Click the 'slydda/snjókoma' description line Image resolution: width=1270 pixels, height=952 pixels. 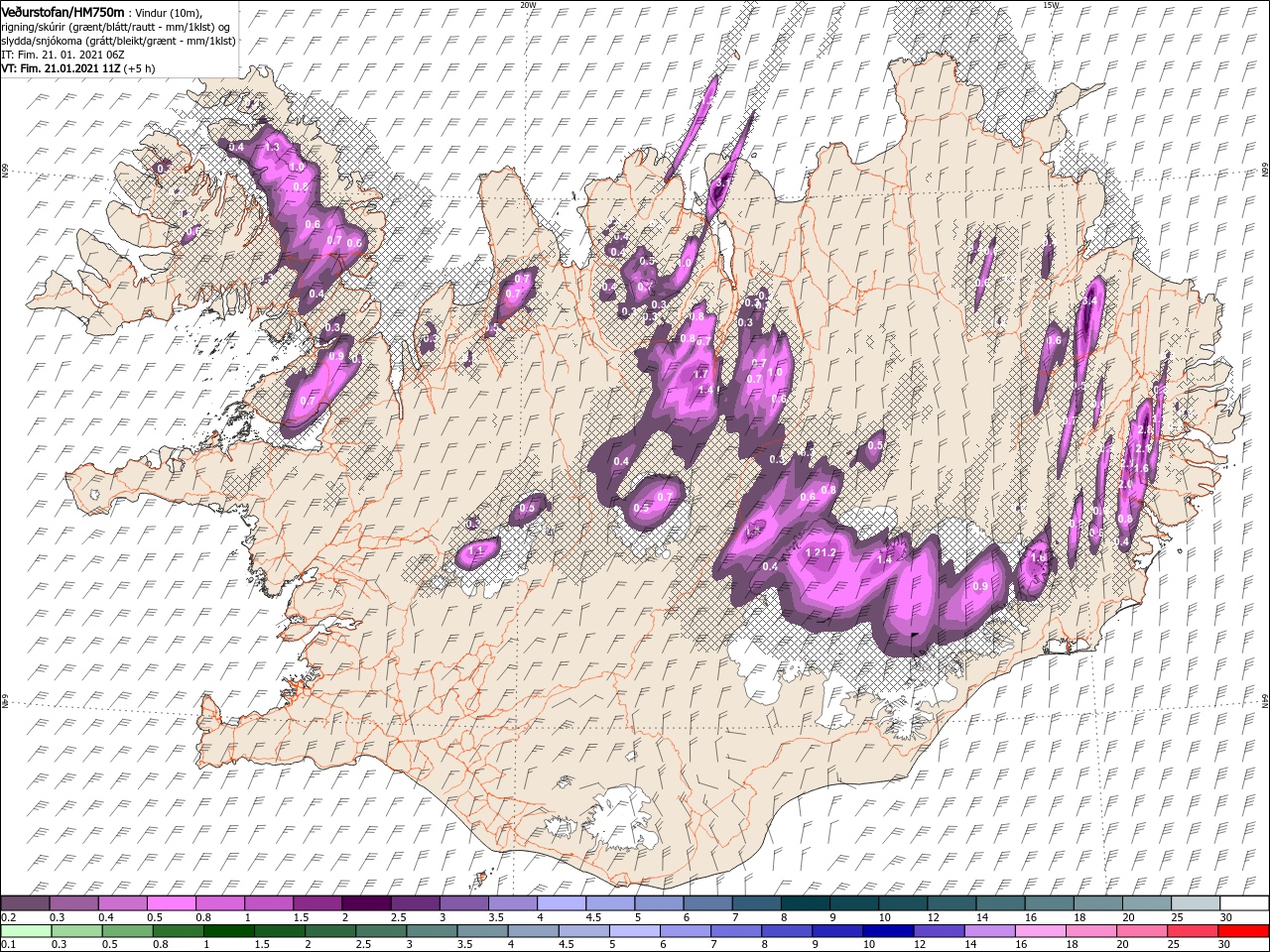coord(119,42)
